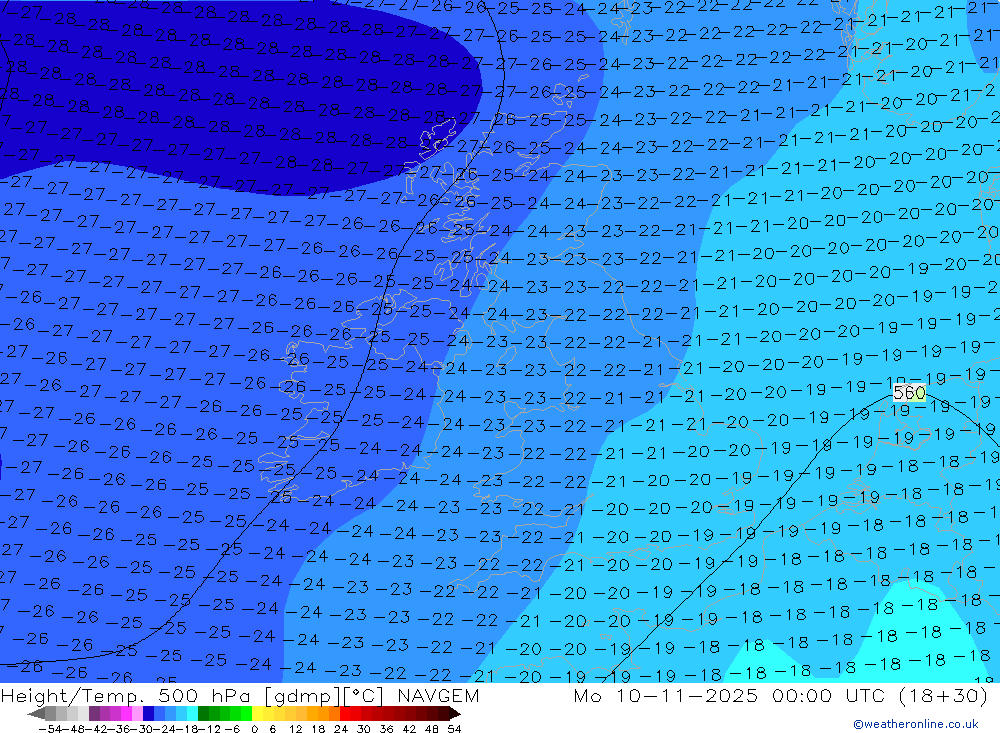The width and height of the screenshot is (1000, 733).
Task: Click the 'Mo 10-11-2025 00:00 UTC (18+30)' timestamp
Action: 781,695
